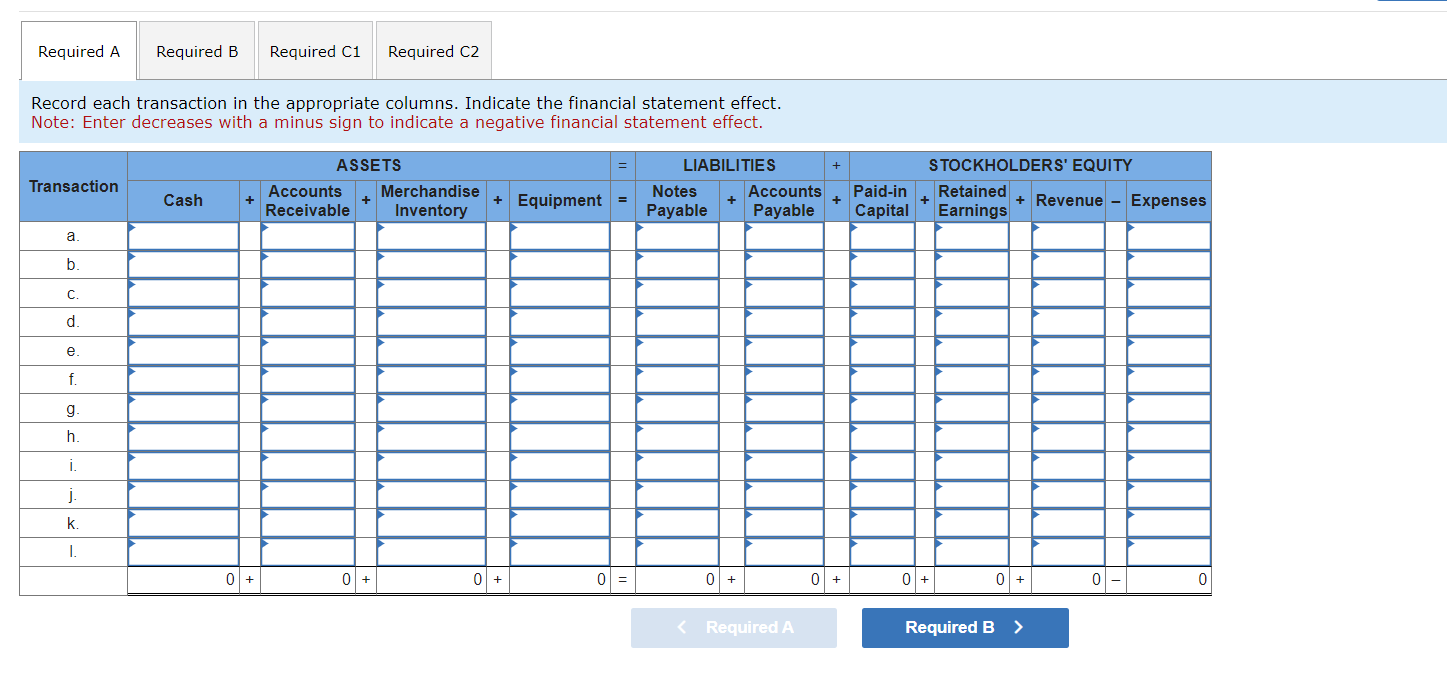This screenshot has width=1447, height=678.
Task: Click the Cash cell for transaction a
Action: pyautogui.click(x=183, y=236)
